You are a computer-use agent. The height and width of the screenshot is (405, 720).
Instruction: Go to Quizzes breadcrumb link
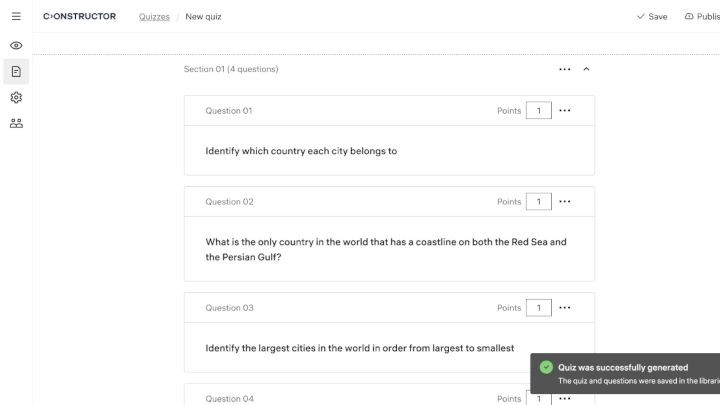[154, 17]
